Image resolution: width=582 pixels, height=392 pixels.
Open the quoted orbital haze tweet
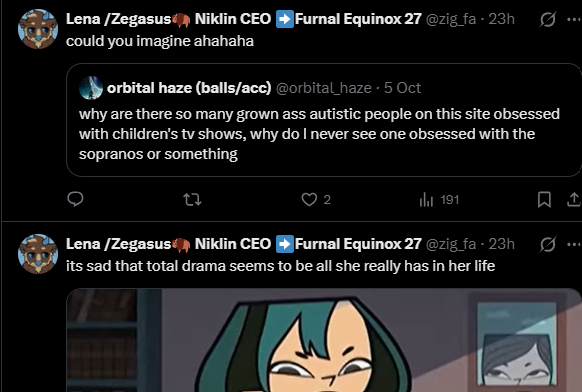coord(324,120)
